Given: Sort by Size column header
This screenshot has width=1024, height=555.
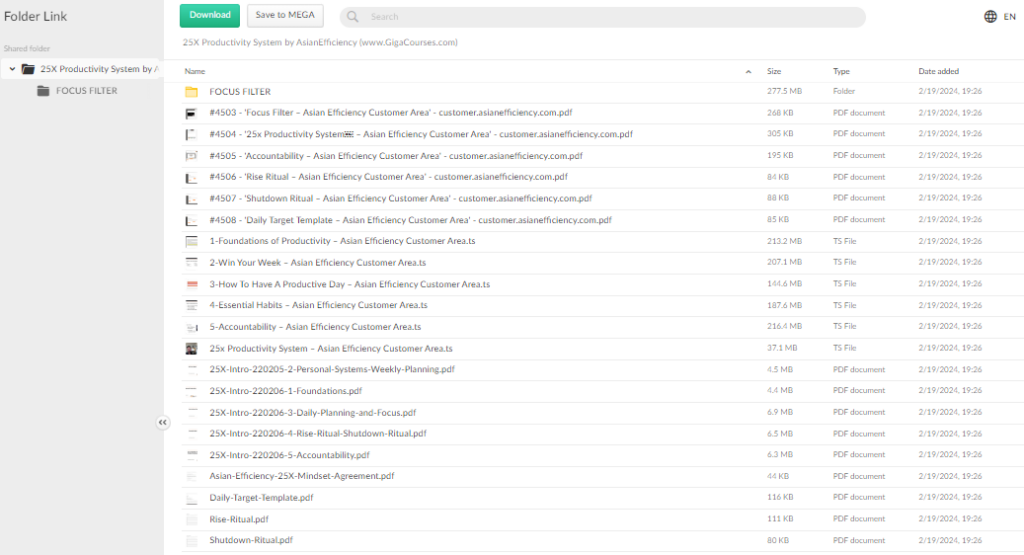Looking at the screenshot, I should point(774,71).
